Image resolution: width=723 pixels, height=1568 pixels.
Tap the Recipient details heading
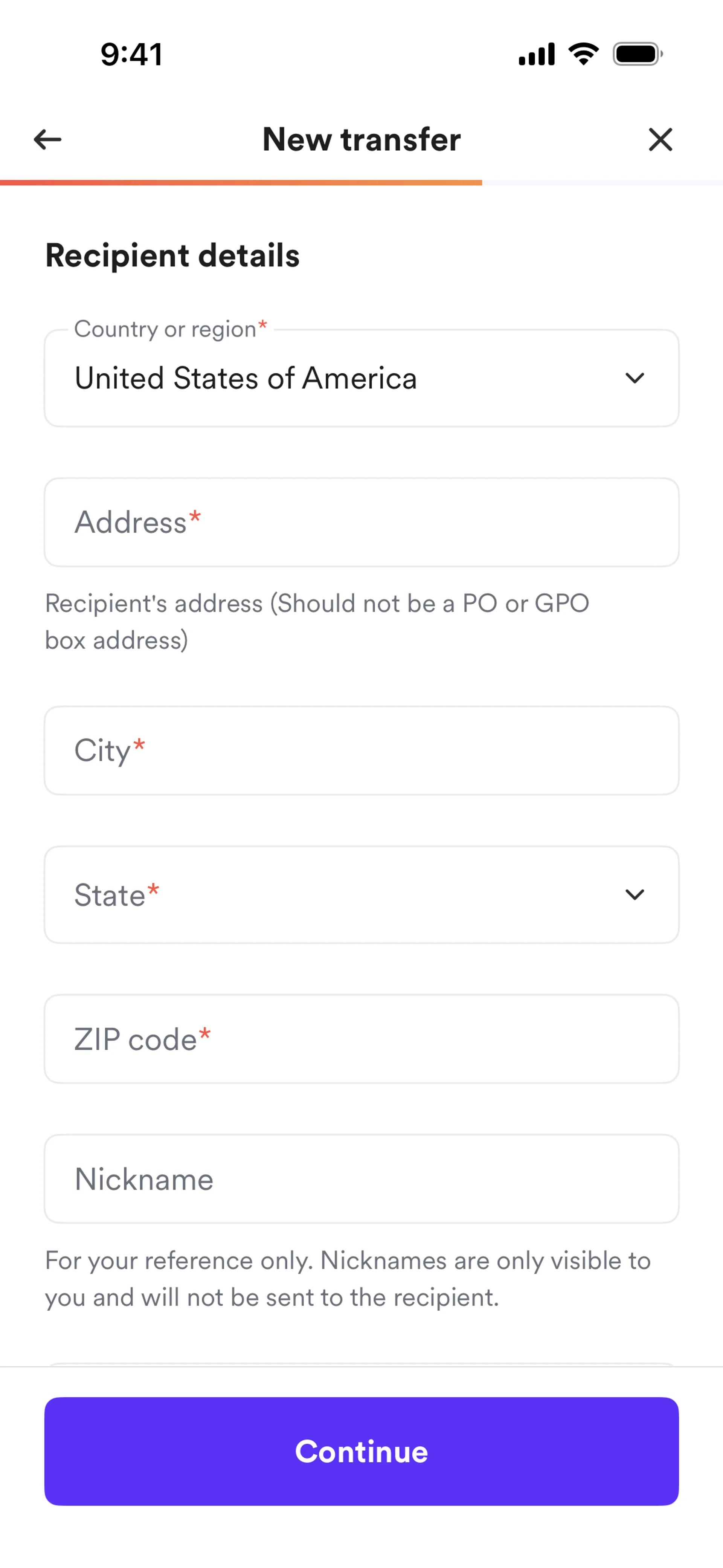[x=172, y=255]
